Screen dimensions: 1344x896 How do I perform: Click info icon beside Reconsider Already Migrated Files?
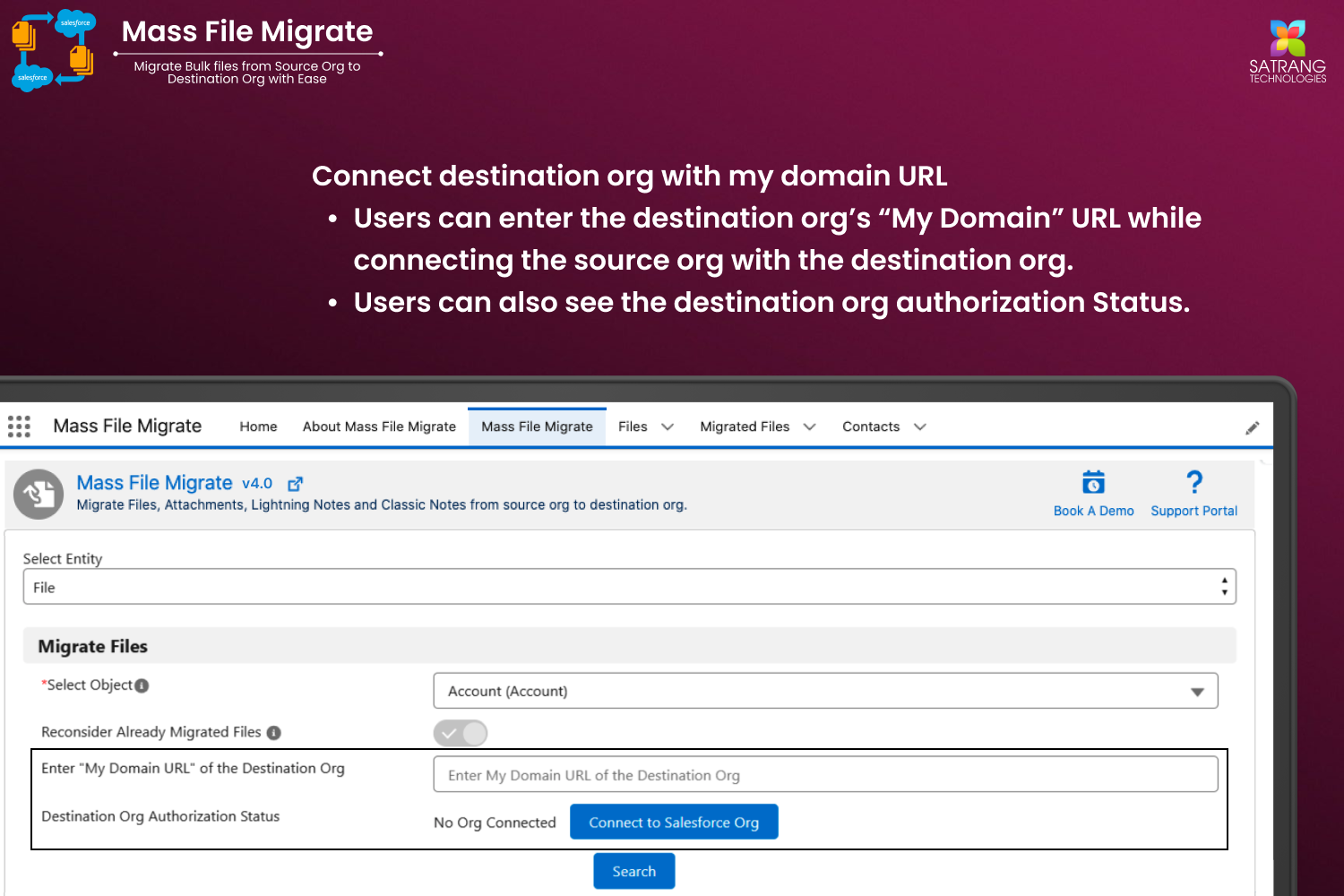[274, 733]
